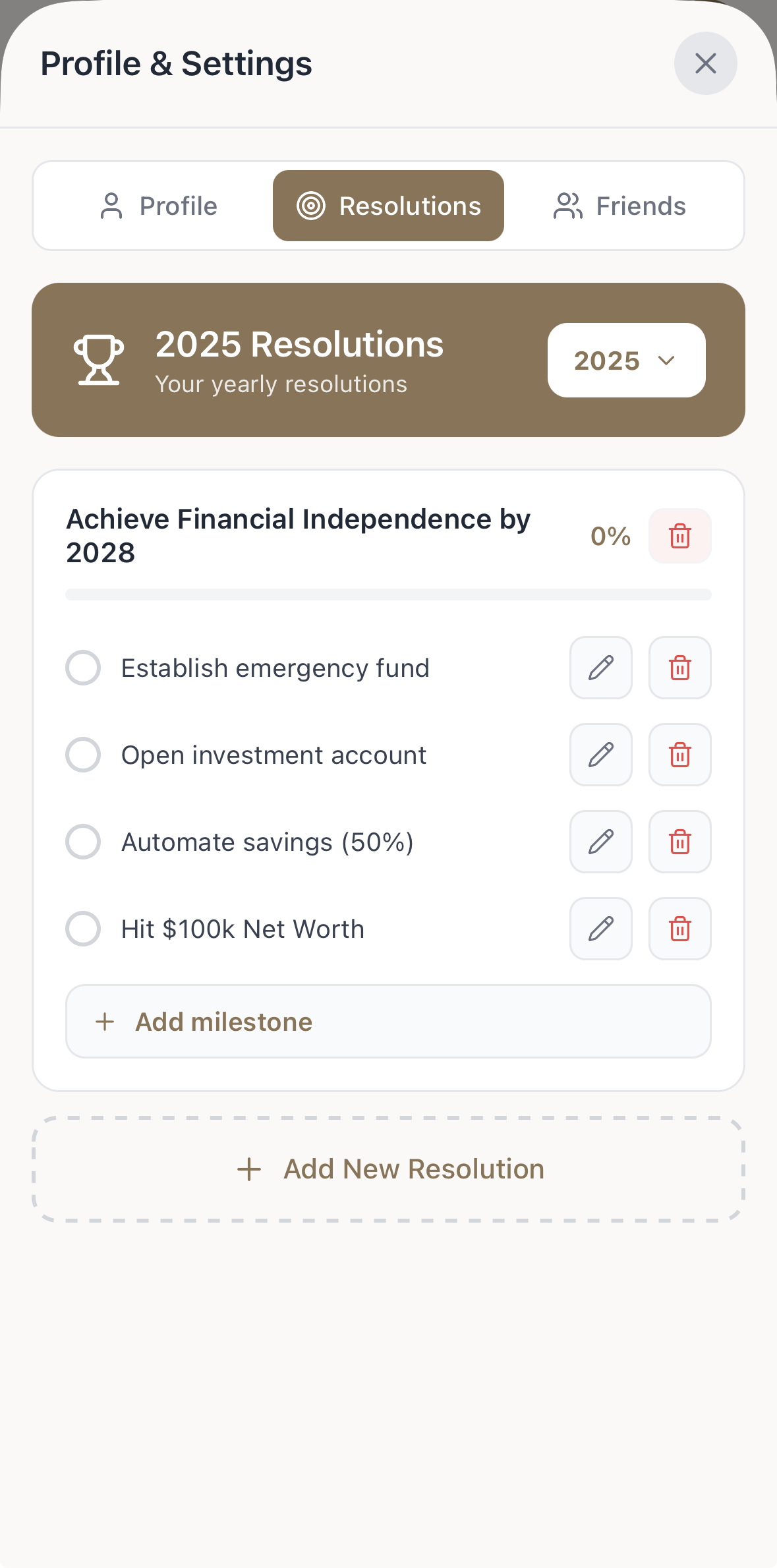
Task: Edit the Establish emergency fund milestone
Action: pos(600,668)
